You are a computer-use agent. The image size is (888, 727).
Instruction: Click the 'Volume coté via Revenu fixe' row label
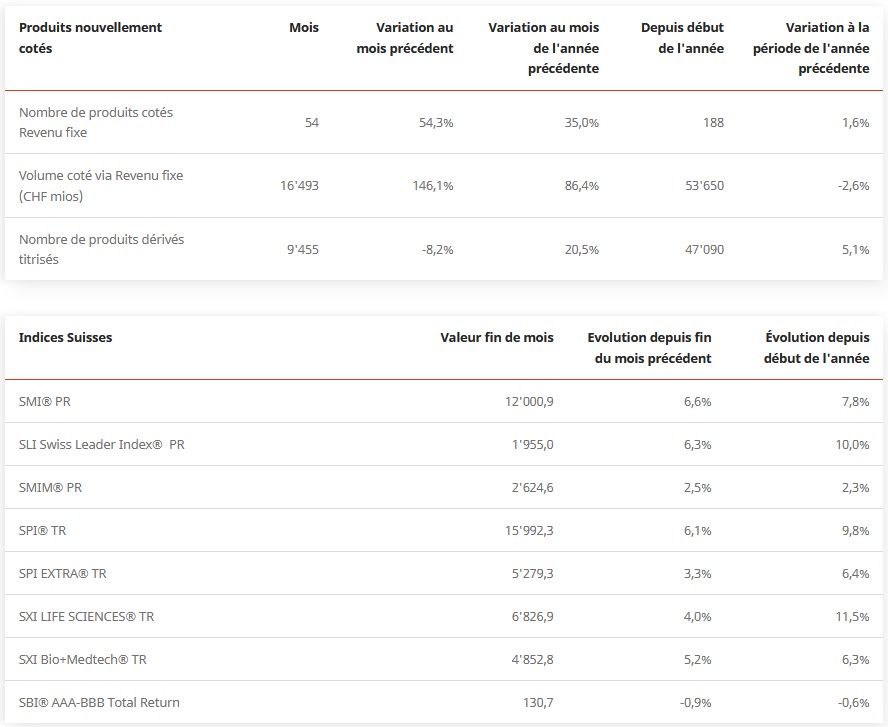[101, 186]
